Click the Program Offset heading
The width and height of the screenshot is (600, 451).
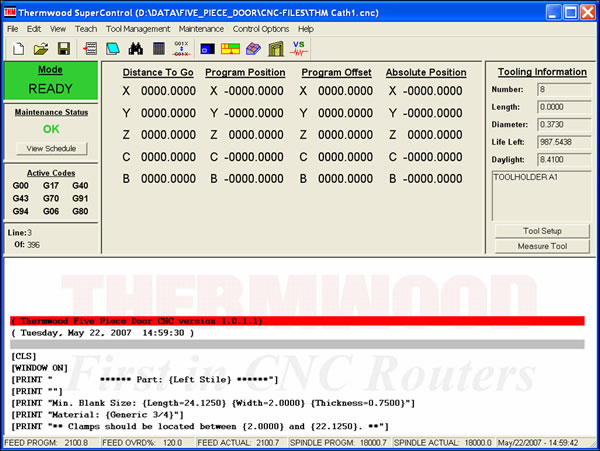pyautogui.click(x=336, y=73)
